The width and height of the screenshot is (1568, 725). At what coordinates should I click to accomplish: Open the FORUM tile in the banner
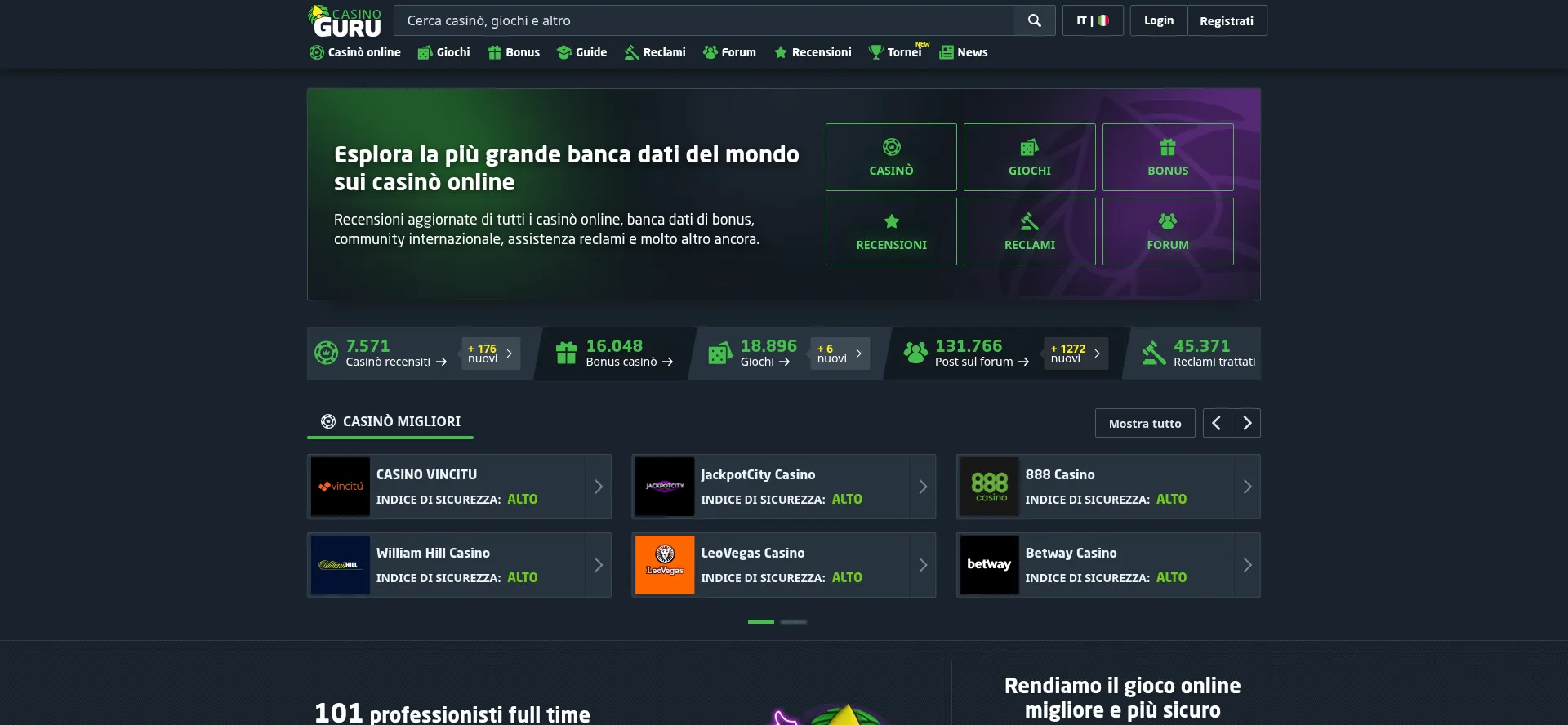[x=1168, y=231]
